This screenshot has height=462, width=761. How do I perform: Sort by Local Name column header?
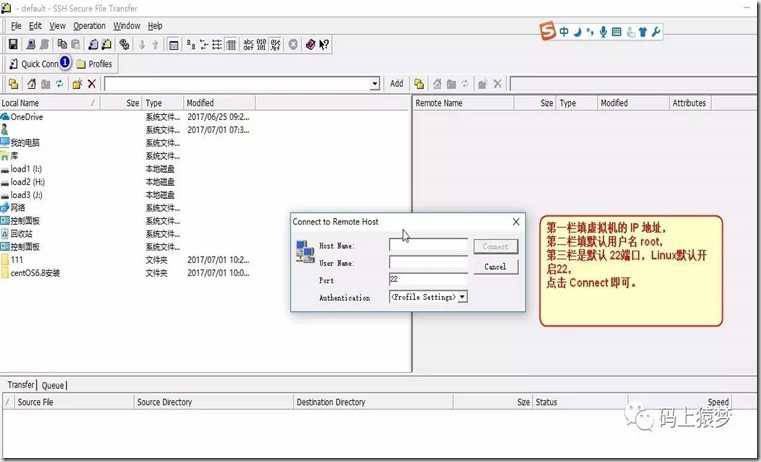[x=49, y=103]
